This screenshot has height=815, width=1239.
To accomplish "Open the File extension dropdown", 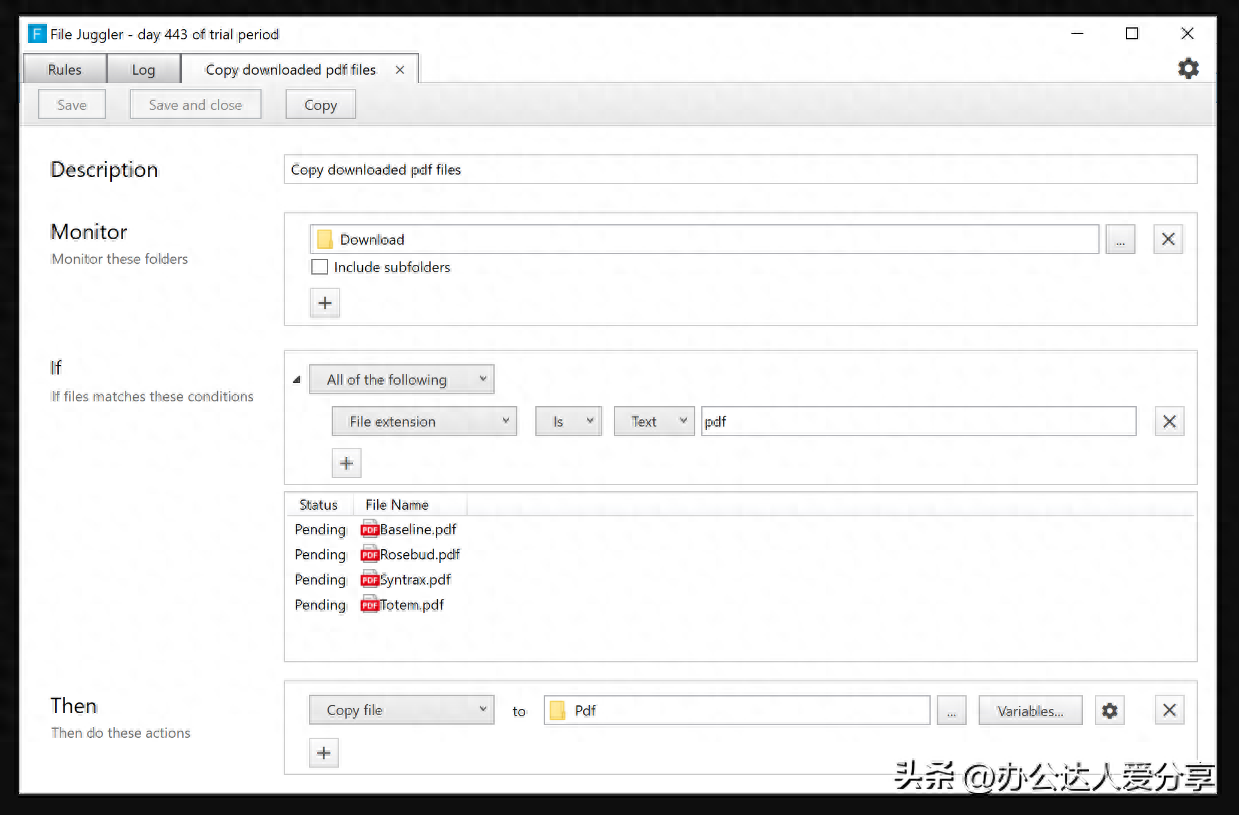I will 424,422.
